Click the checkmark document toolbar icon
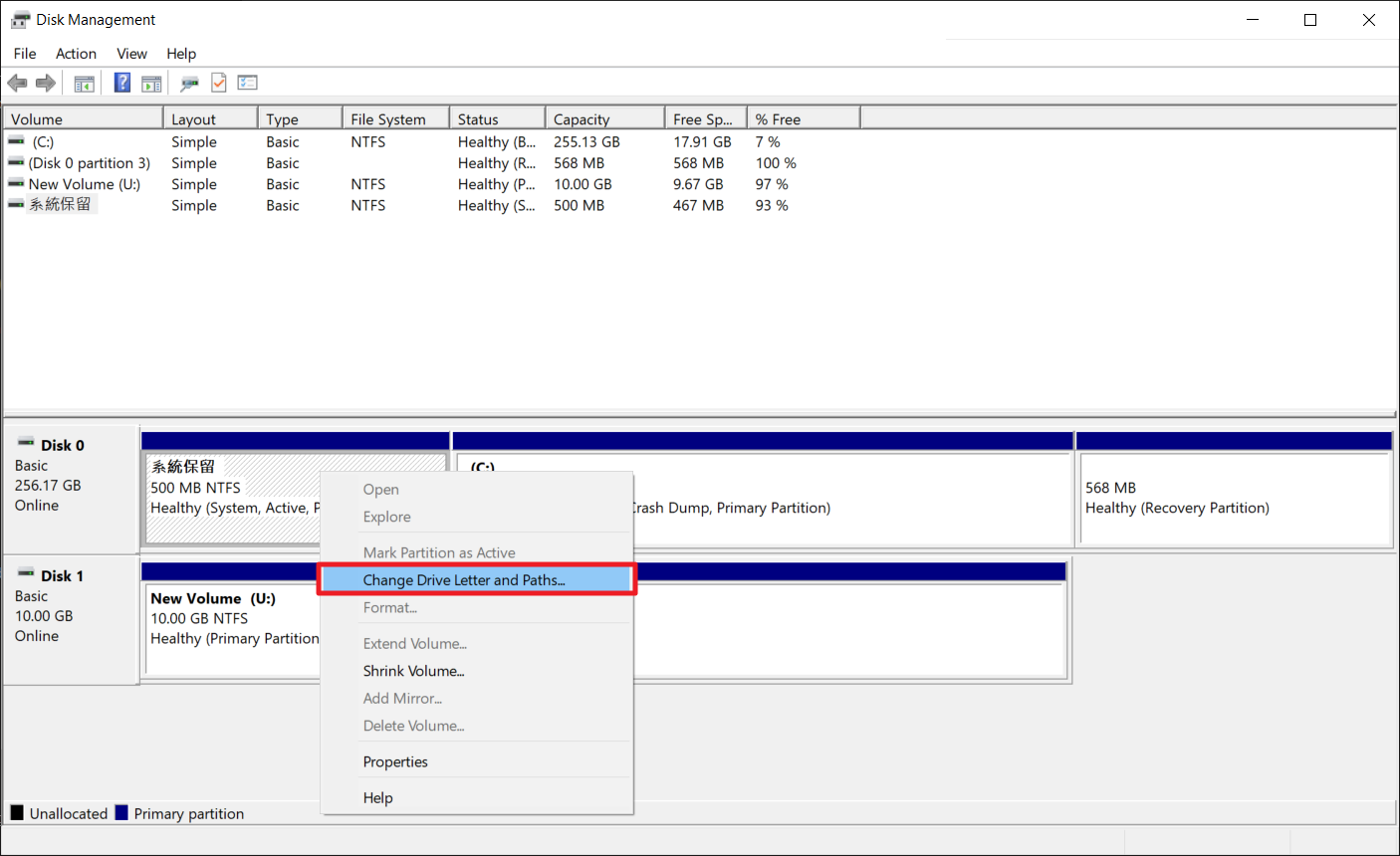This screenshot has width=1400, height=856. click(219, 83)
